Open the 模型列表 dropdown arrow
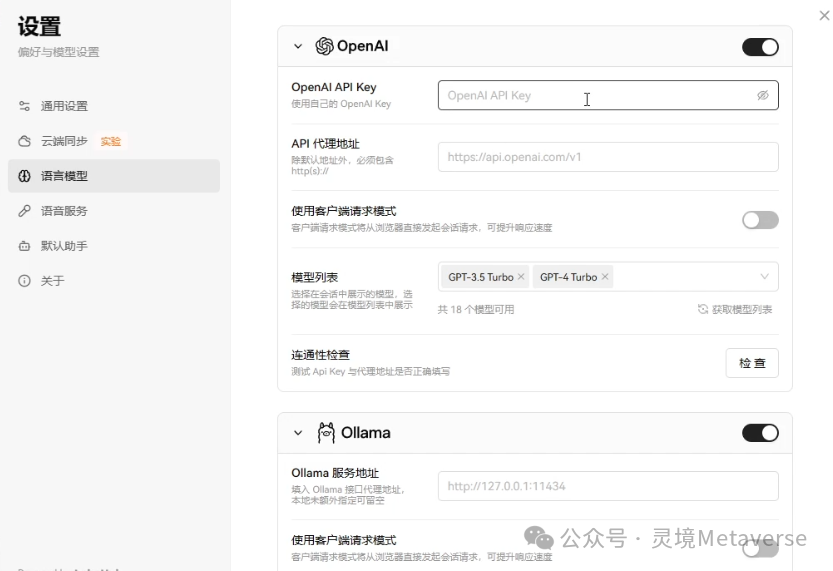 tap(764, 276)
